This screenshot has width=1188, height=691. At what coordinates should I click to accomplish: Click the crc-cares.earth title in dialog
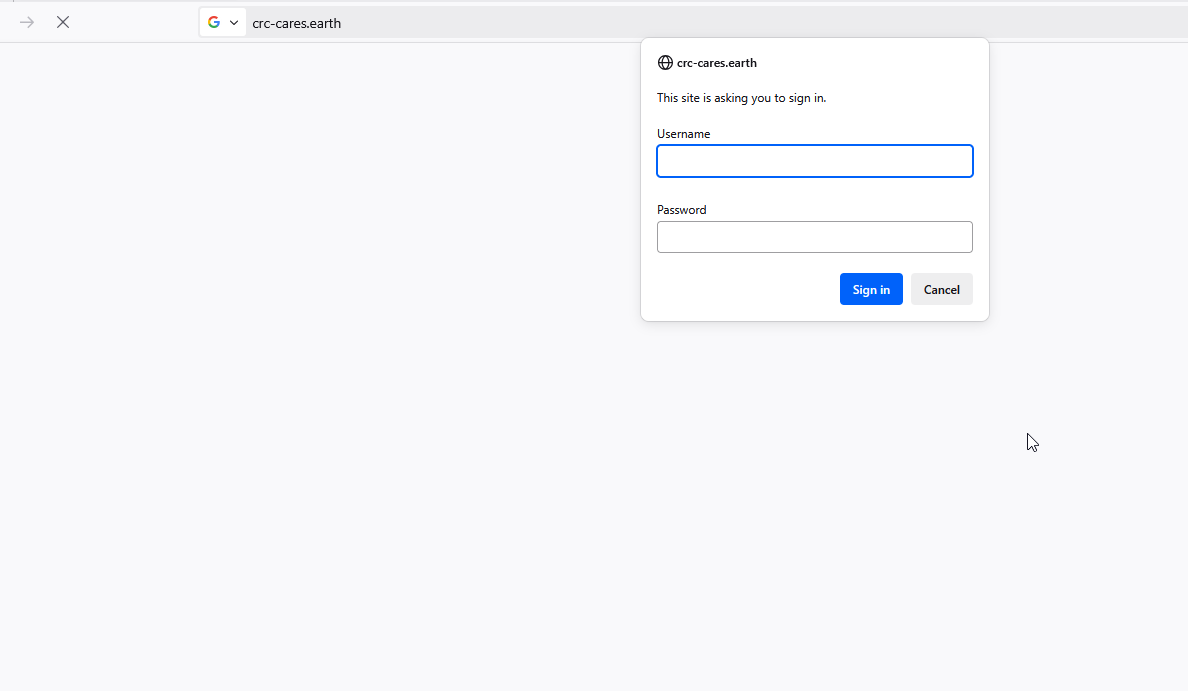(716, 63)
